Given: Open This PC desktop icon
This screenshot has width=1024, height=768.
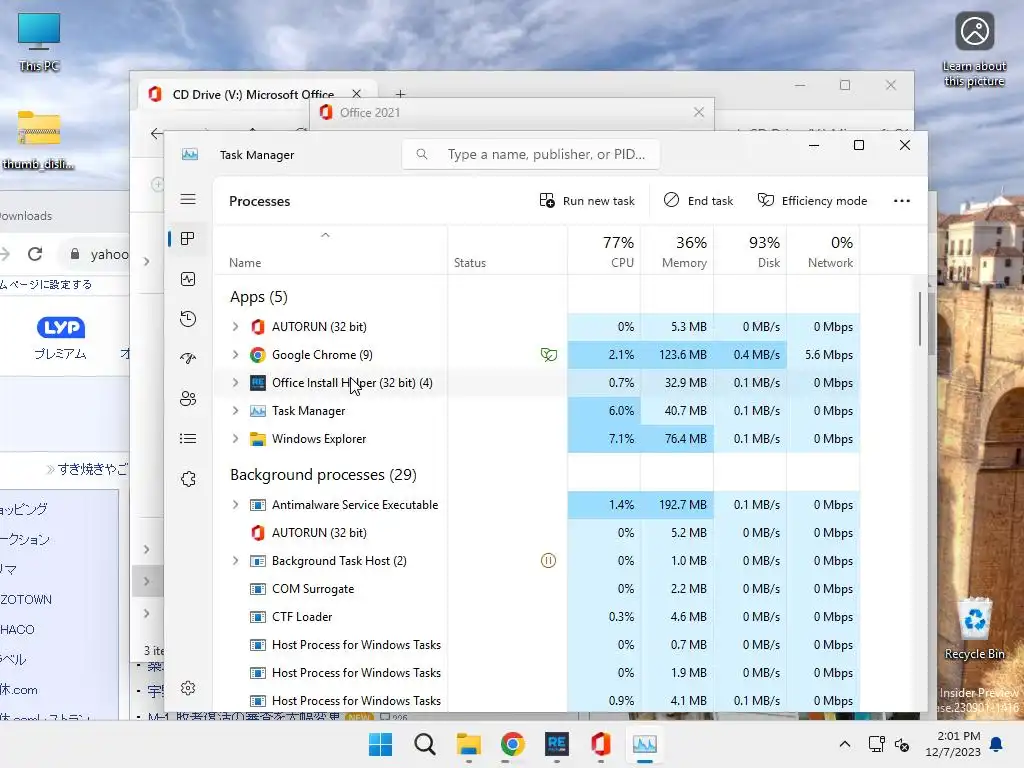Looking at the screenshot, I should pos(39,41).
